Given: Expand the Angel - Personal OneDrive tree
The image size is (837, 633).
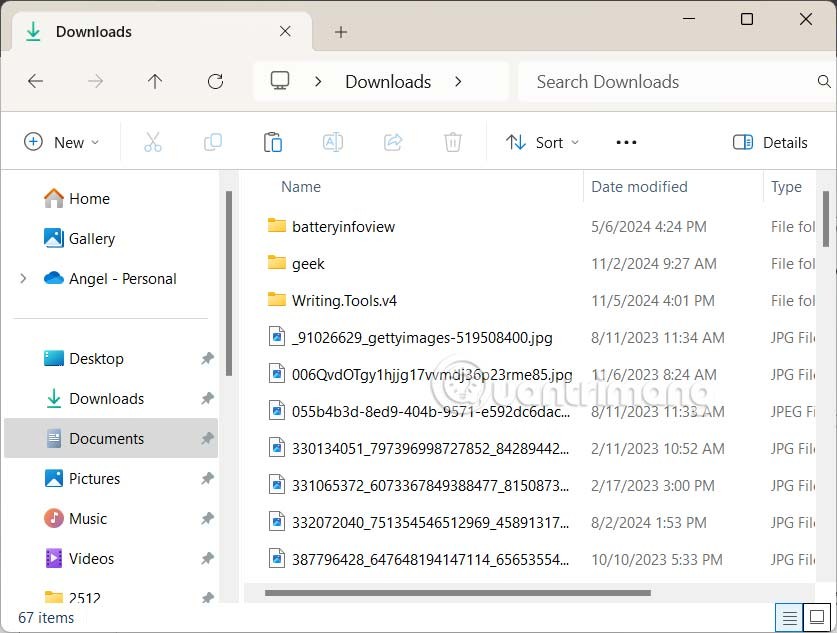Looking at the screenshot, I should pyautogui.click(x=23, y=279).
